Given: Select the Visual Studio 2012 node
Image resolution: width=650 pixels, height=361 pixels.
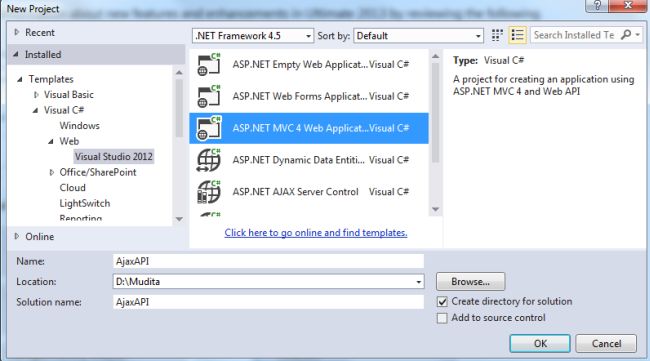Looking at the screenshot, I should (114, 157).
